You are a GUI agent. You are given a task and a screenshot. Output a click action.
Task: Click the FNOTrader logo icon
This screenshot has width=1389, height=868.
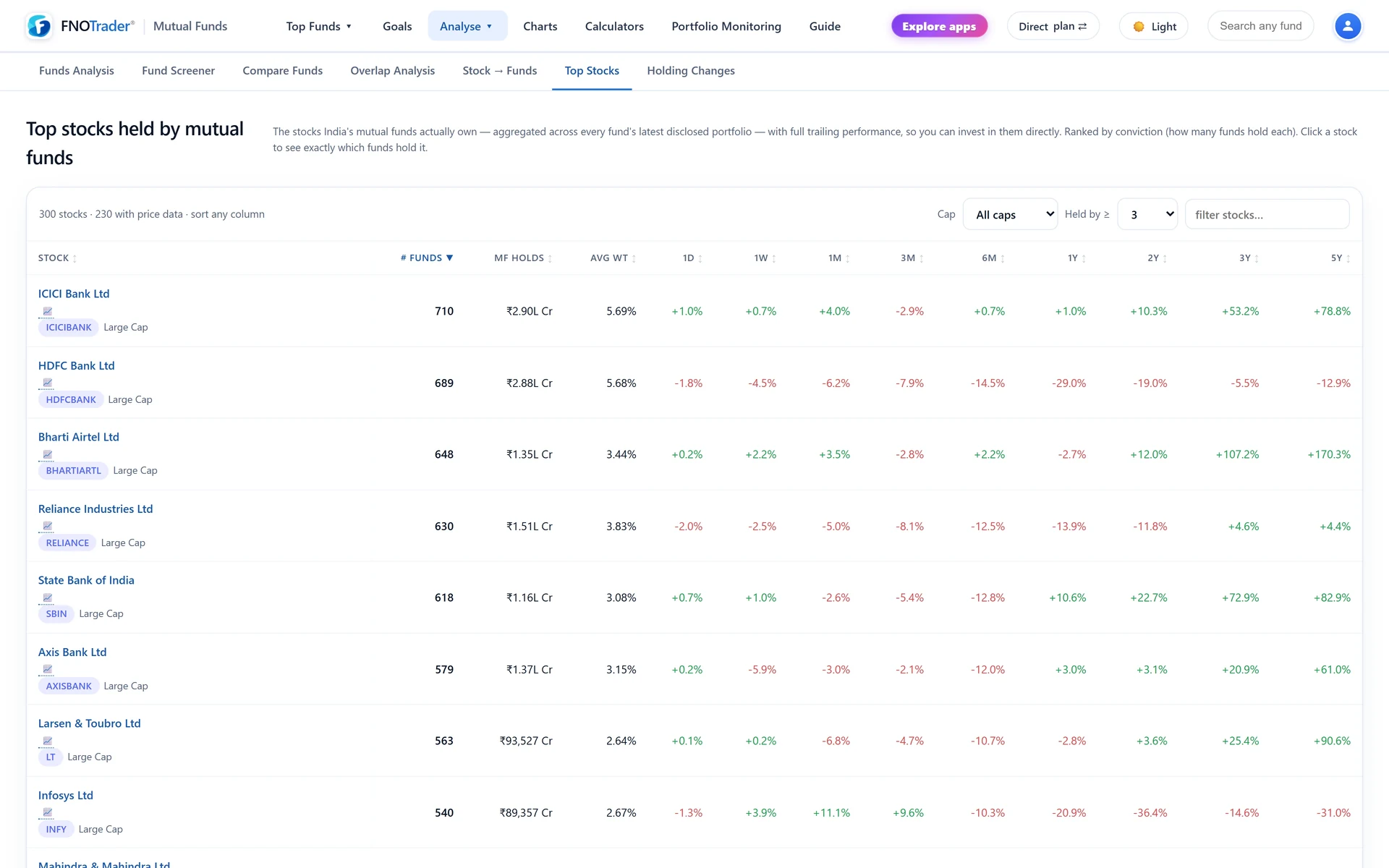point(39,26)
